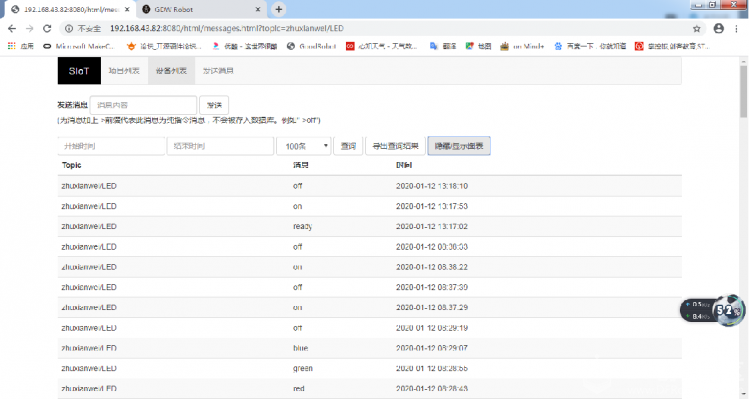Click the 隐藏/显示图表 chart toggle button
This screenshot has width=749, height=399.
point(459,146)
